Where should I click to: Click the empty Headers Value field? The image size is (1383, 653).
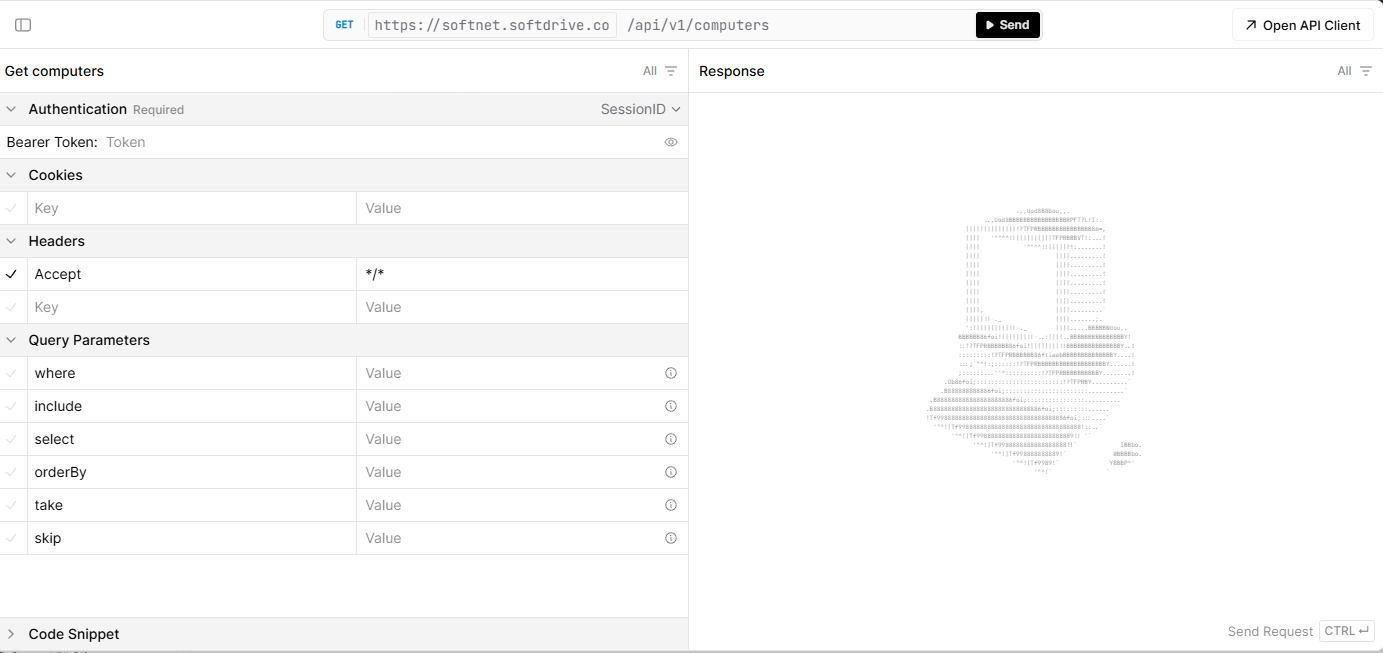(x=522, y=307)
